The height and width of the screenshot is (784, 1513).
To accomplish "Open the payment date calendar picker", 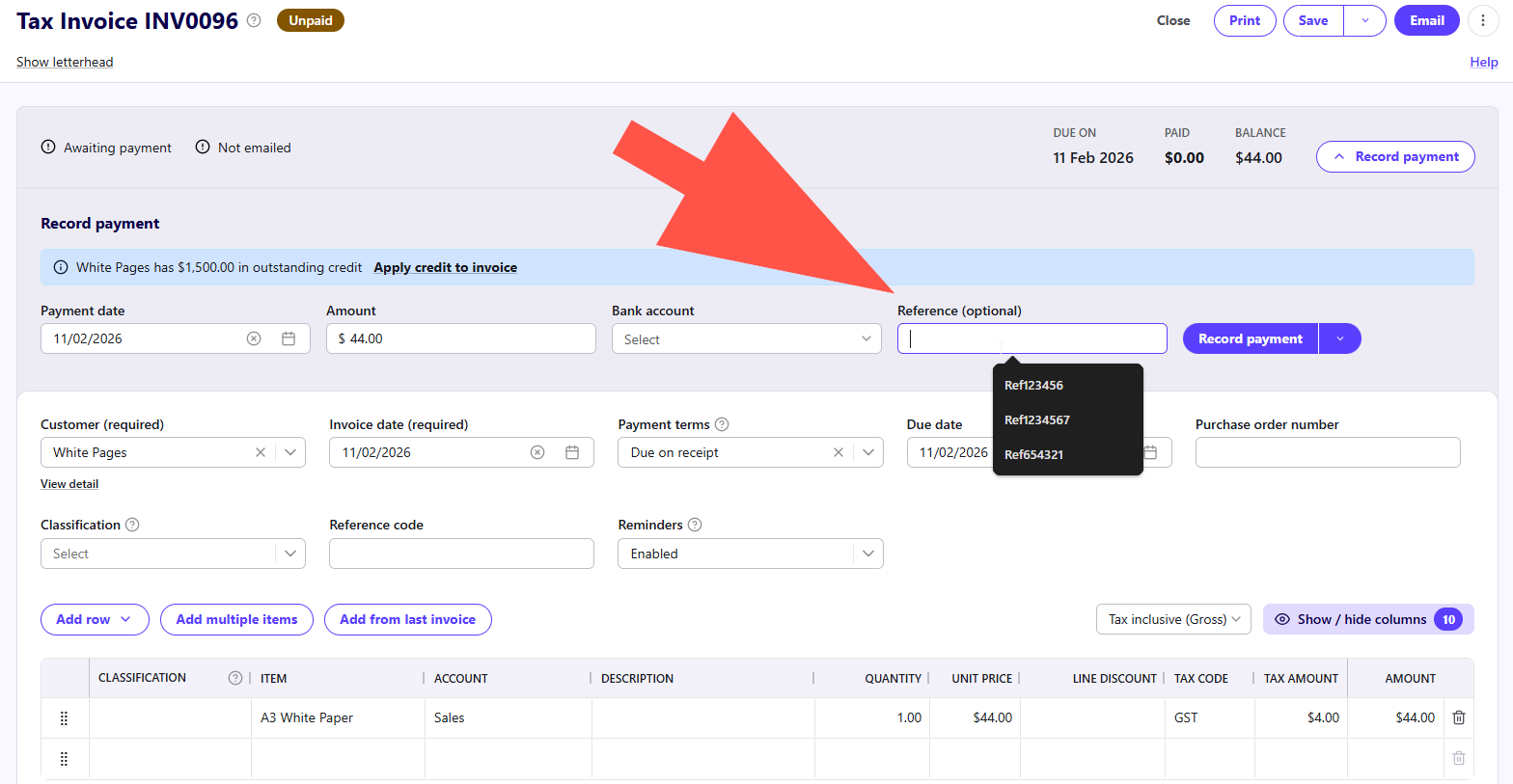I will click(x=289, y=338).
